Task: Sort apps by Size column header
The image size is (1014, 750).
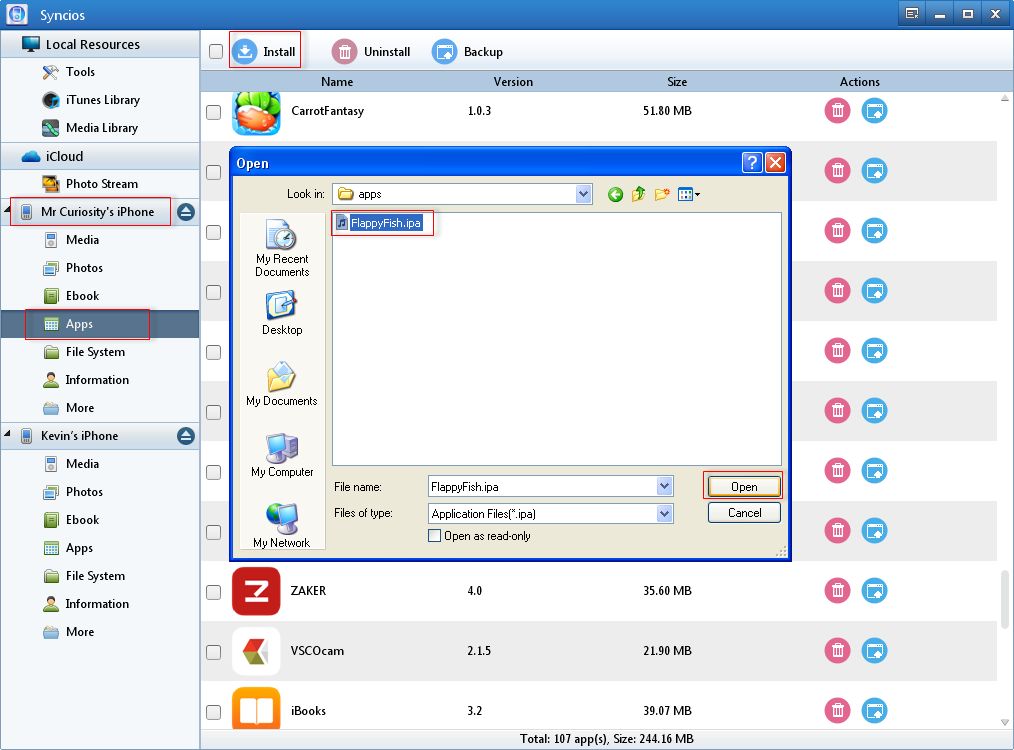Action: coord(677,82)
